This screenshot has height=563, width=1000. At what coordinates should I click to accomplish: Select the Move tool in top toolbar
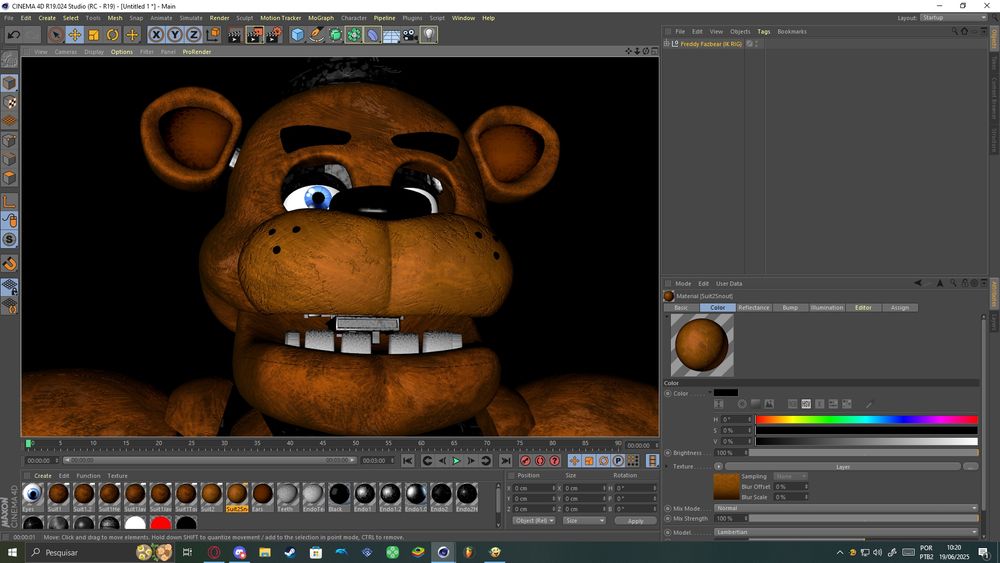74,35
